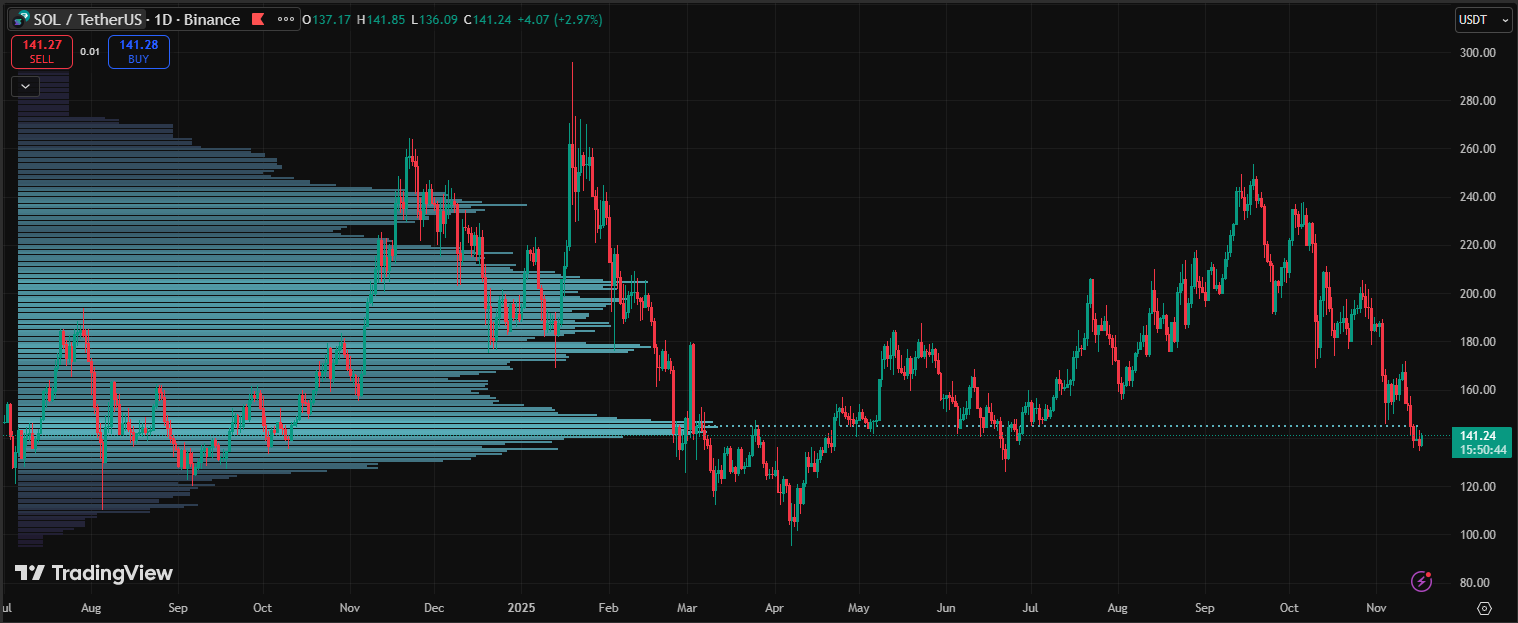This screenshot has width=1518, height=623.
Task: Open the three-dots More menu in legend
Action: tap(286, 19)
